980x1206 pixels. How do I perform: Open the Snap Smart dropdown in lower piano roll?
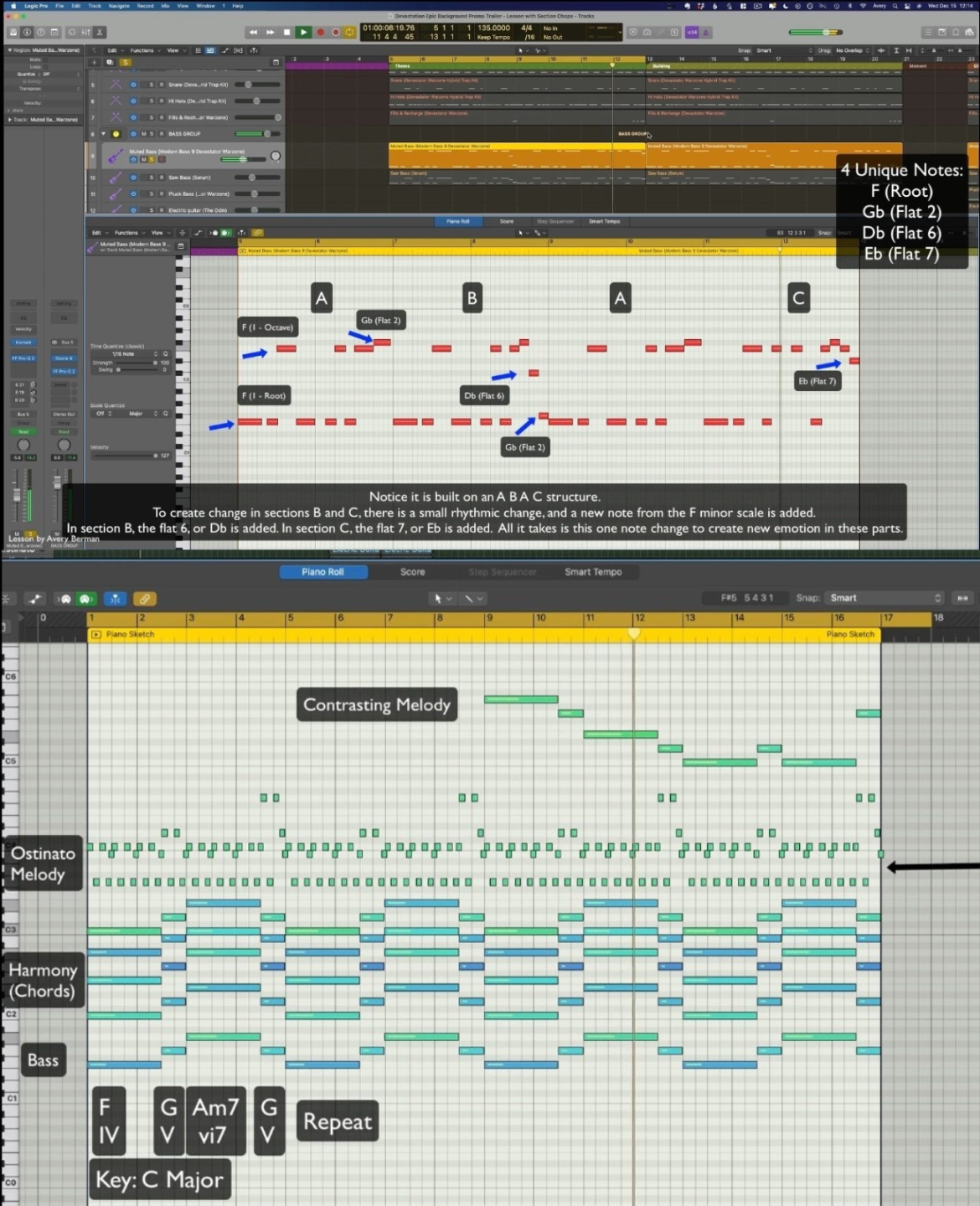click(x=885, y=598)
